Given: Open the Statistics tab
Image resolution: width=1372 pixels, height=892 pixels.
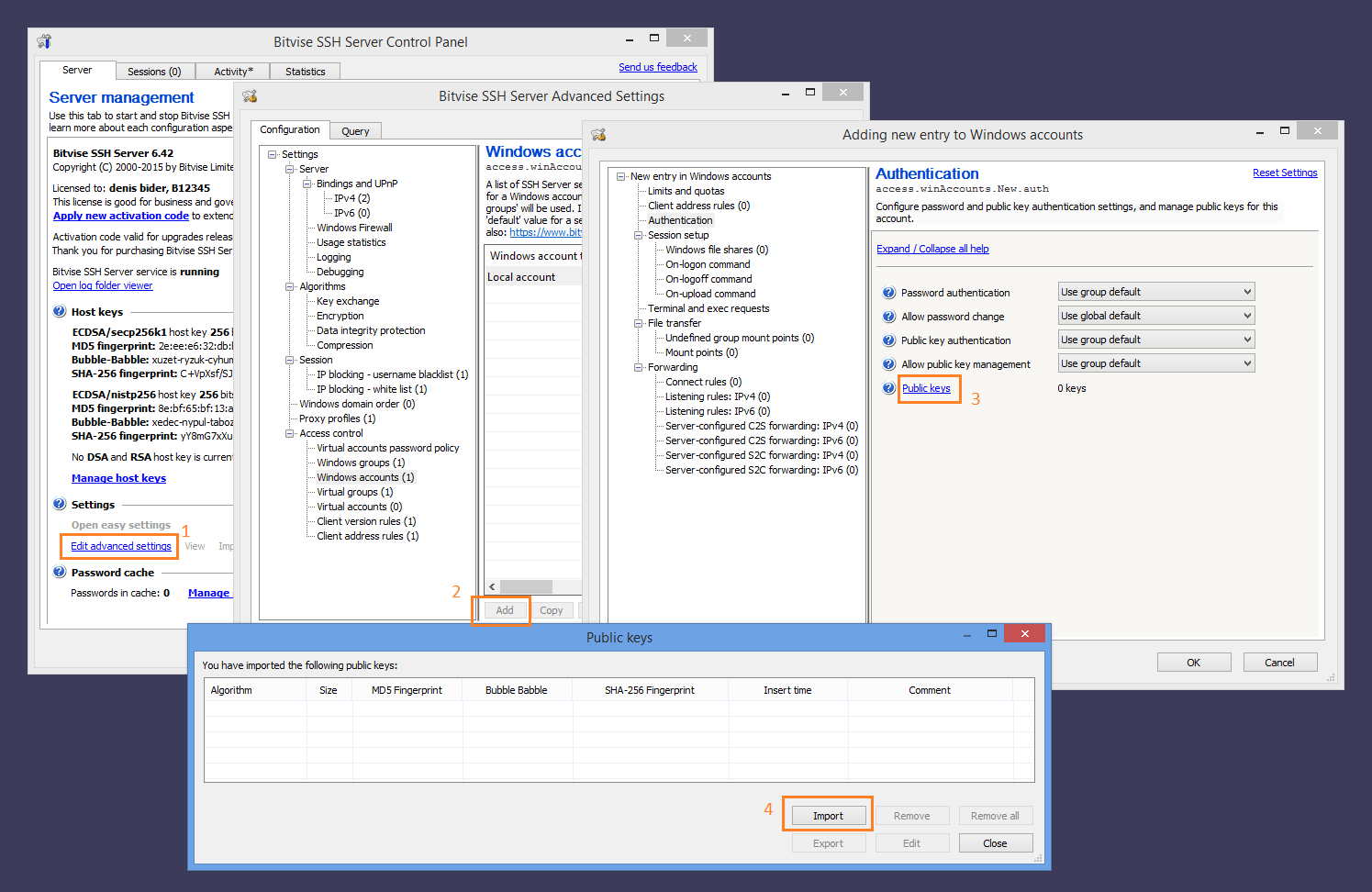Looking at the screenshot, I should tap(305, 72).
